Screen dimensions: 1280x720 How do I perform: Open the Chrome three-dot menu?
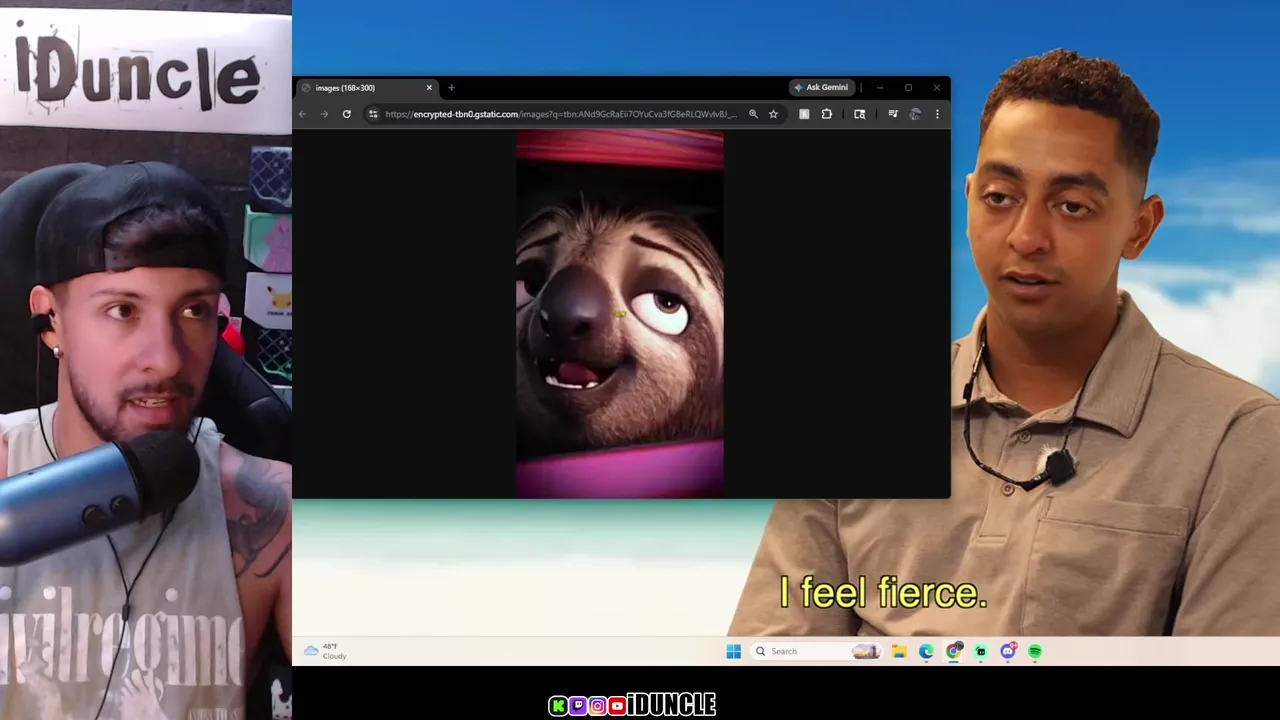pyautogui.click(x=937, y=114)
